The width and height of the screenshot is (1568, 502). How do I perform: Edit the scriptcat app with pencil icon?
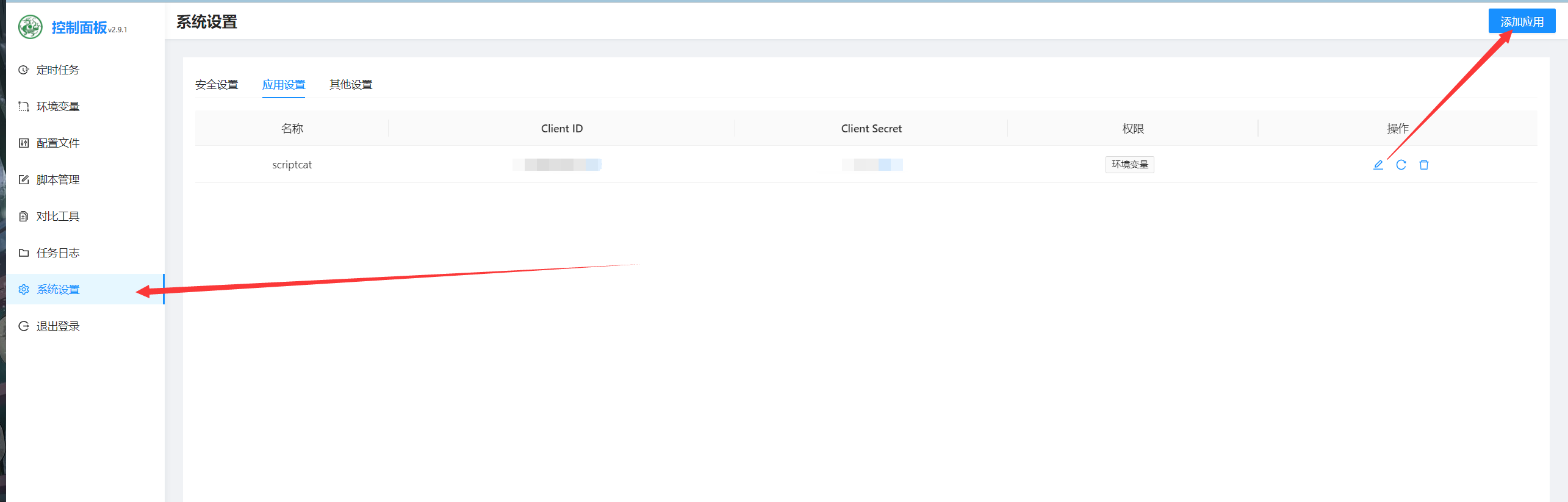(1378, 165)
